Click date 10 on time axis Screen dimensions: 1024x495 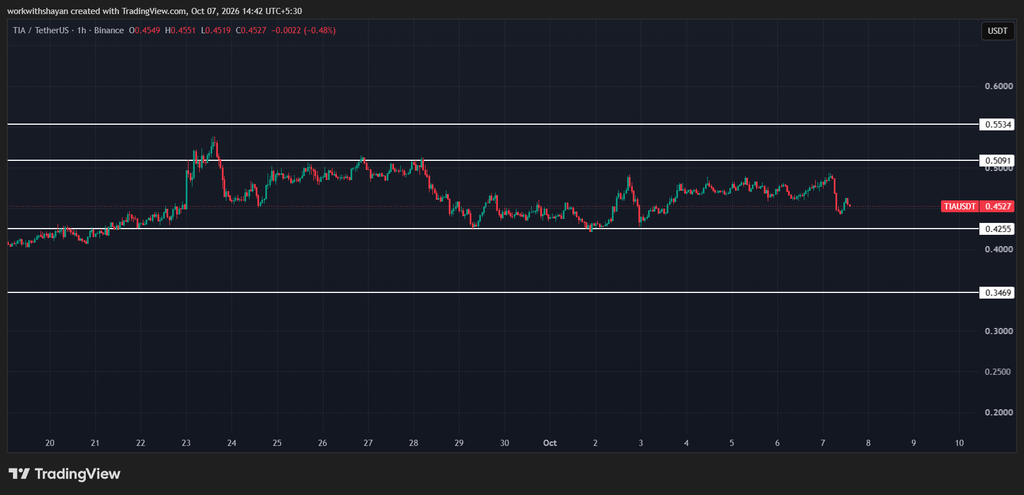click(x=959, y=443)
